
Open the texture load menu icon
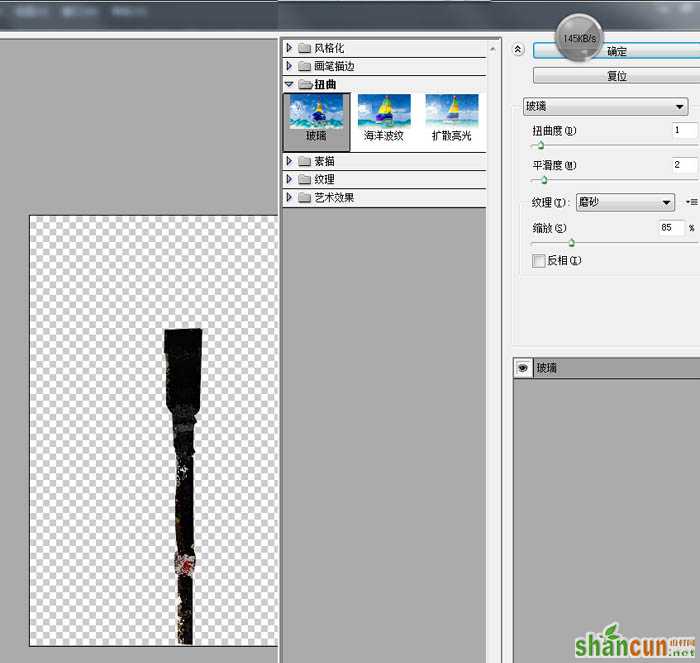tap(692, 202)
